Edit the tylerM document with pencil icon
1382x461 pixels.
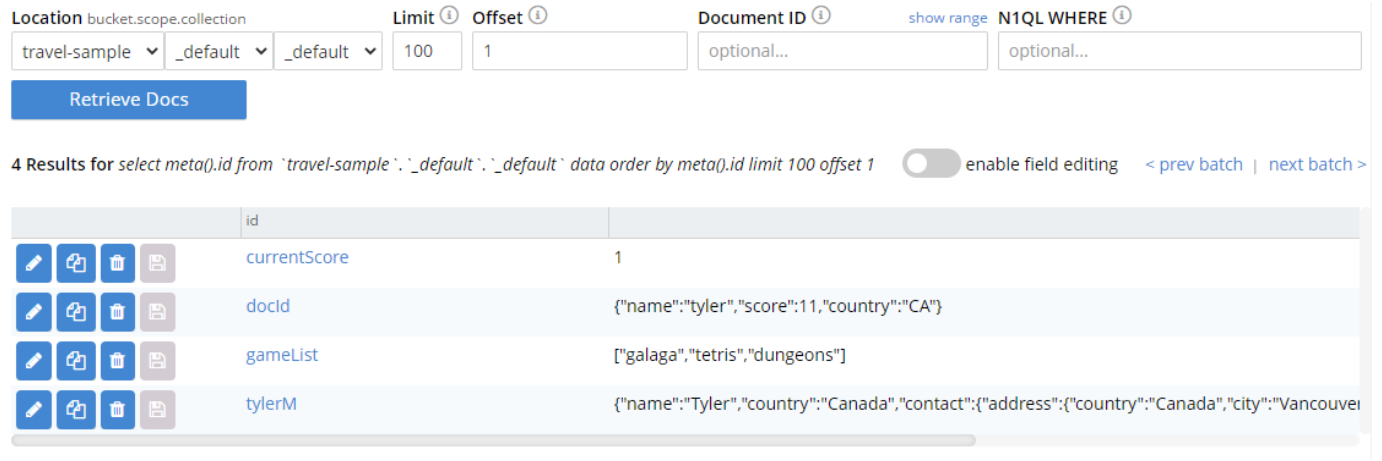coord(34,409)
